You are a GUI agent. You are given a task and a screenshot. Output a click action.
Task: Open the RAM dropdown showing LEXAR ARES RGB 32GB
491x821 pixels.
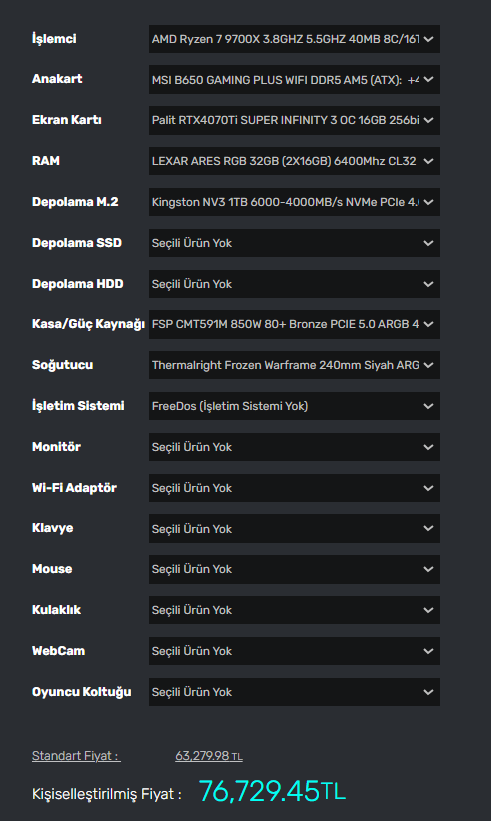(x=294, y=161)
